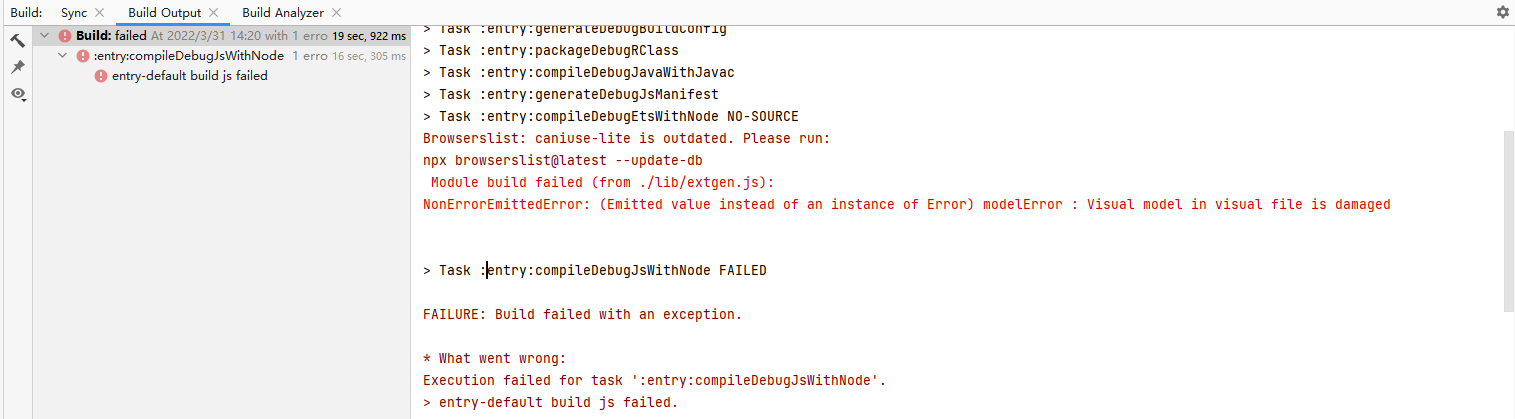Image resolution: width=1515 pixels, height=419 pixels.
Task: Close the Build Analyzer tab
Action: point(336,13)
